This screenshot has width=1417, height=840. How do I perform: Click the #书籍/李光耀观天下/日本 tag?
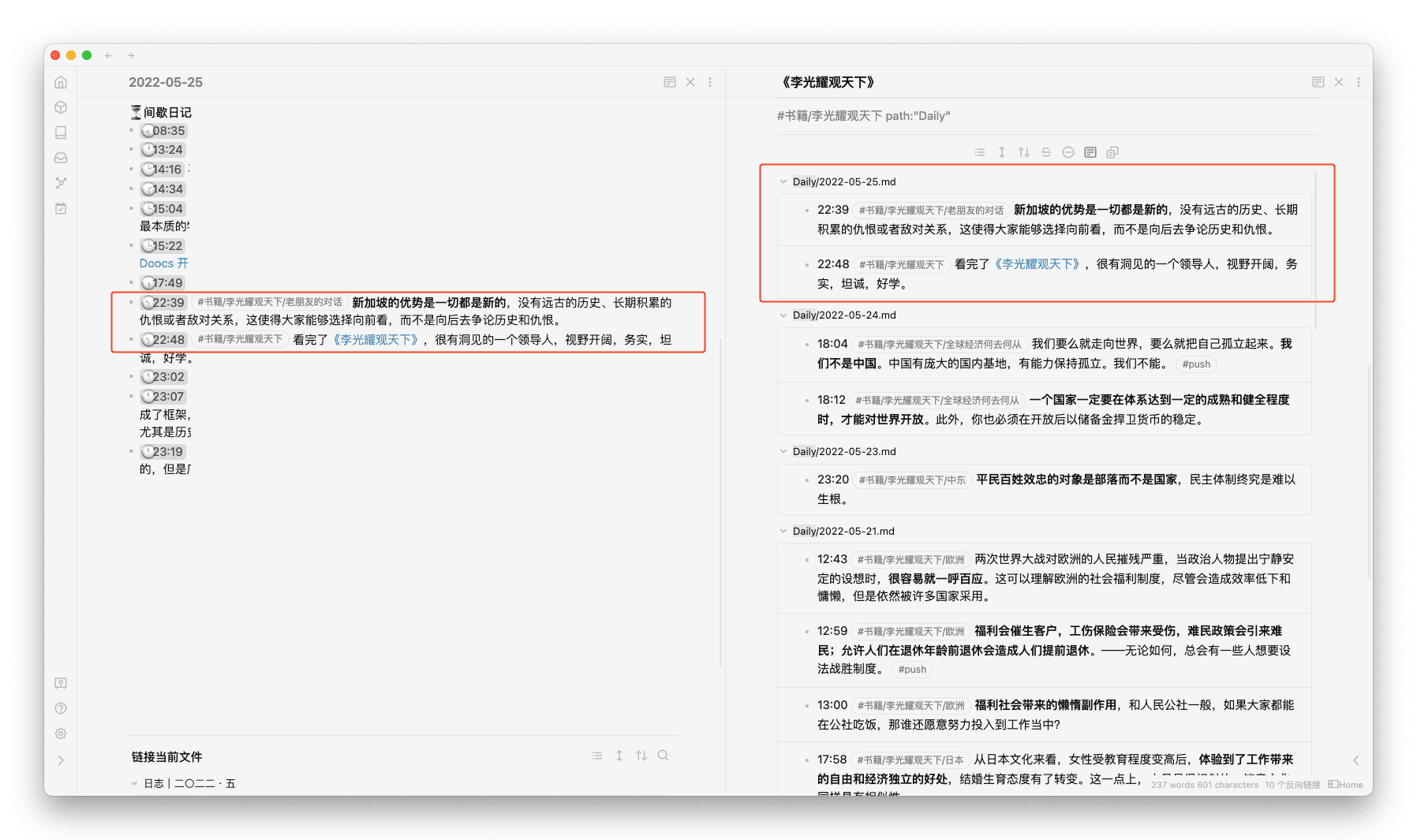point(910,760)
